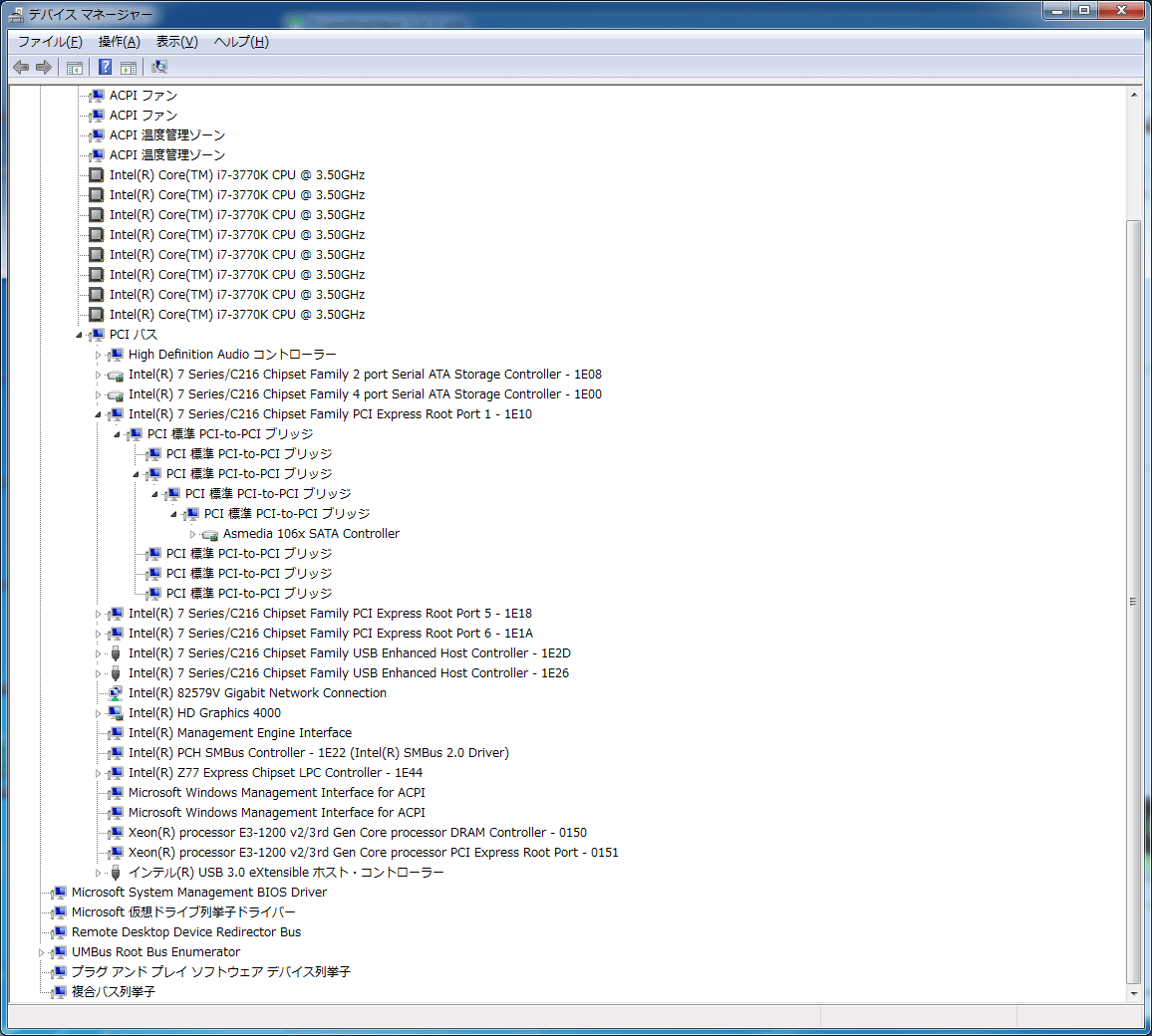Click the action pane toolbar icon

pyautogui.click(x=129, y=68)
